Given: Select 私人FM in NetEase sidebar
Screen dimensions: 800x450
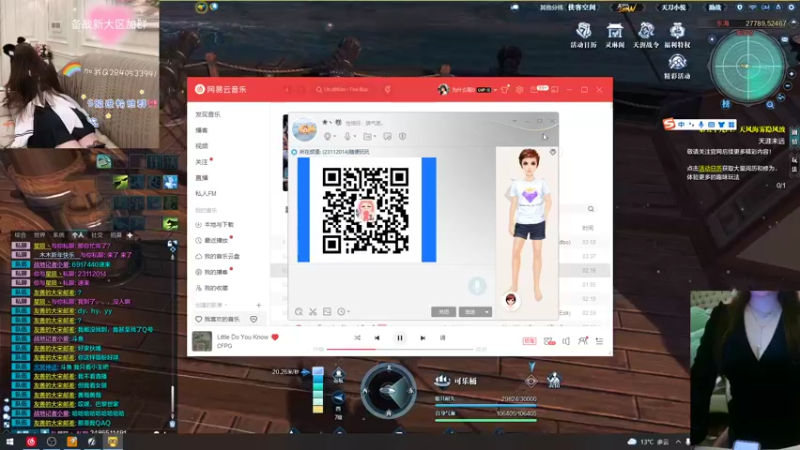Looking at the screenshot, I should tap(206, 193).
